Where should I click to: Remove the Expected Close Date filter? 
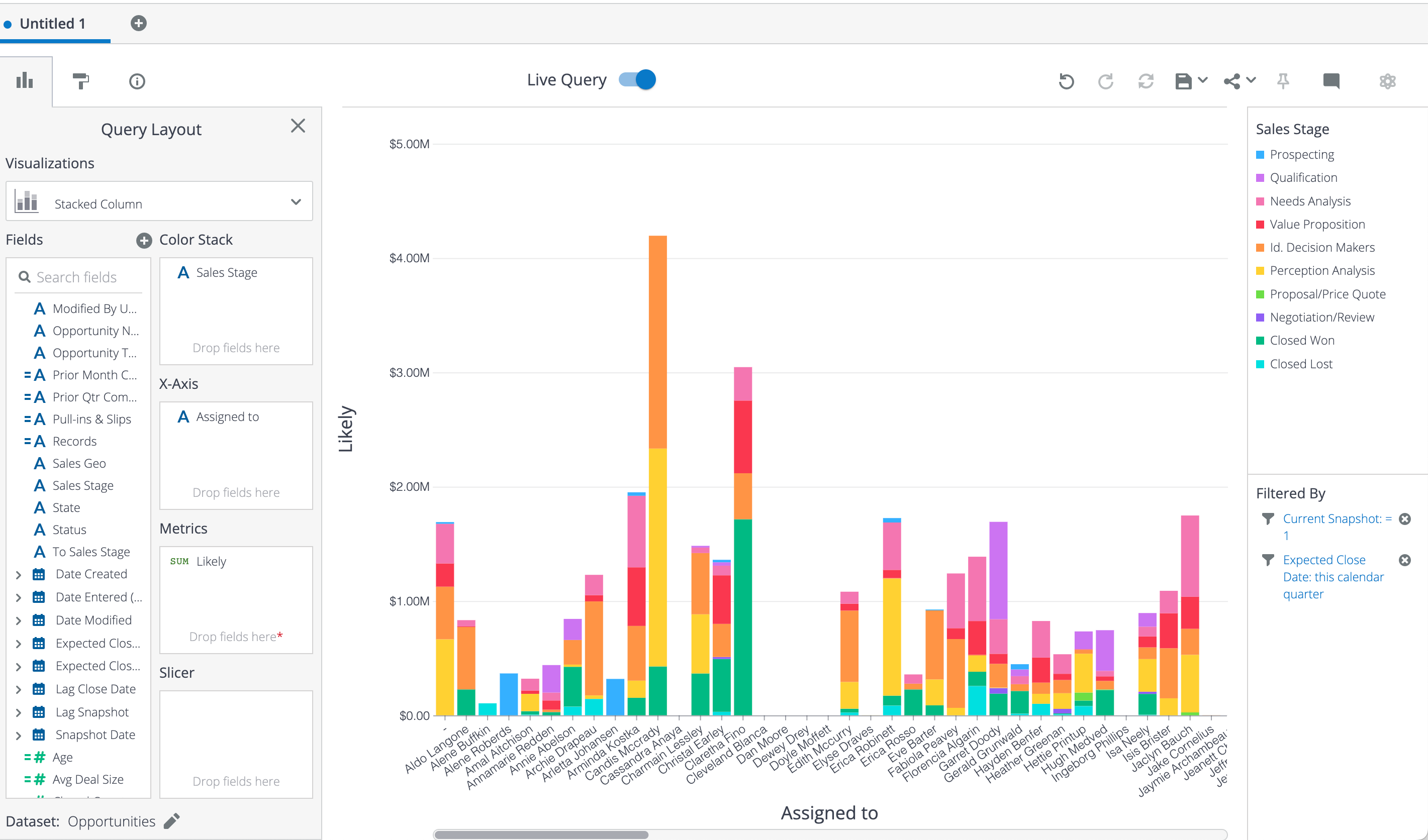pos(1405,560)
